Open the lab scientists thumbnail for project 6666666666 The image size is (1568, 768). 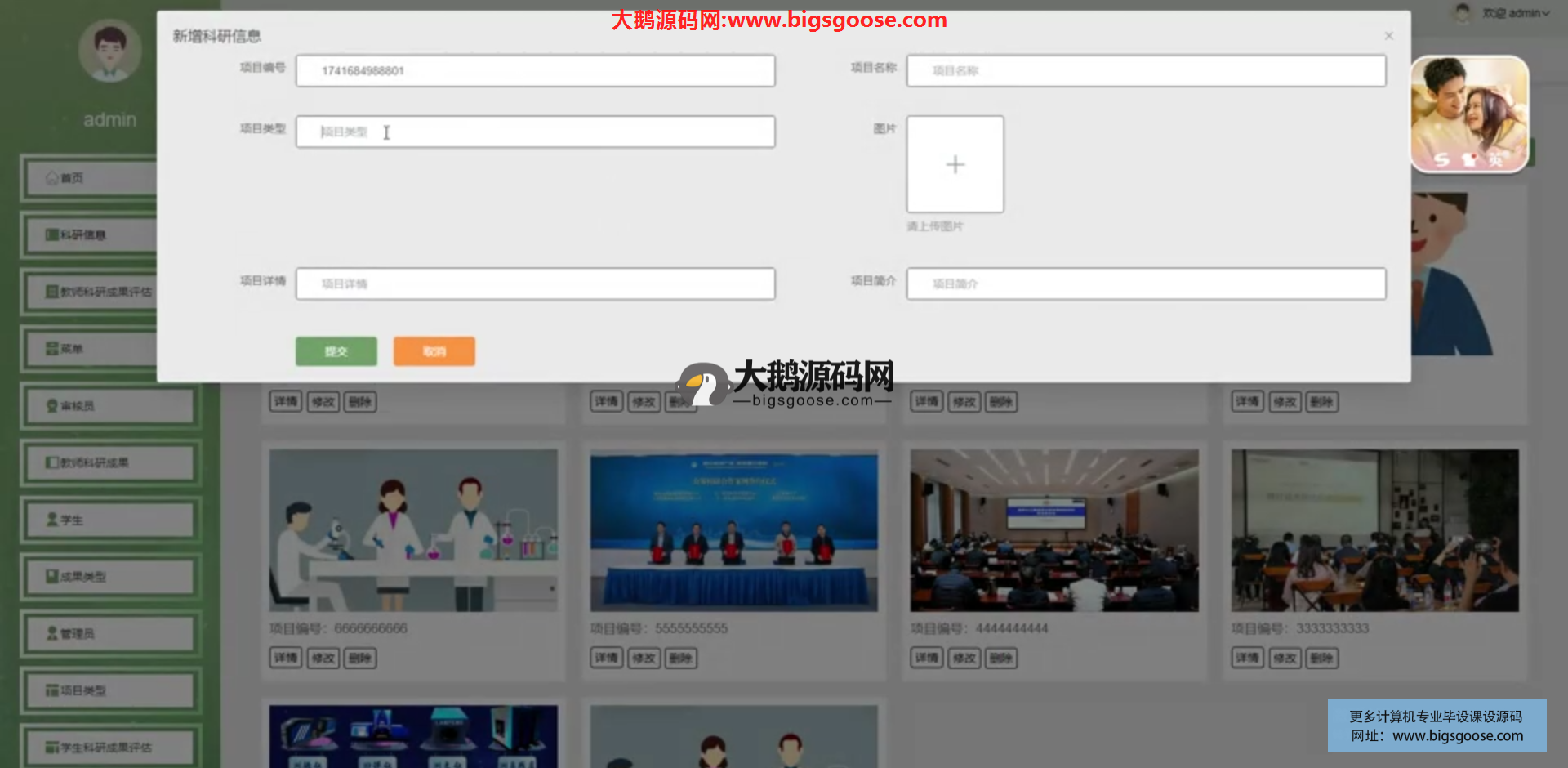(x=413, y=529)
